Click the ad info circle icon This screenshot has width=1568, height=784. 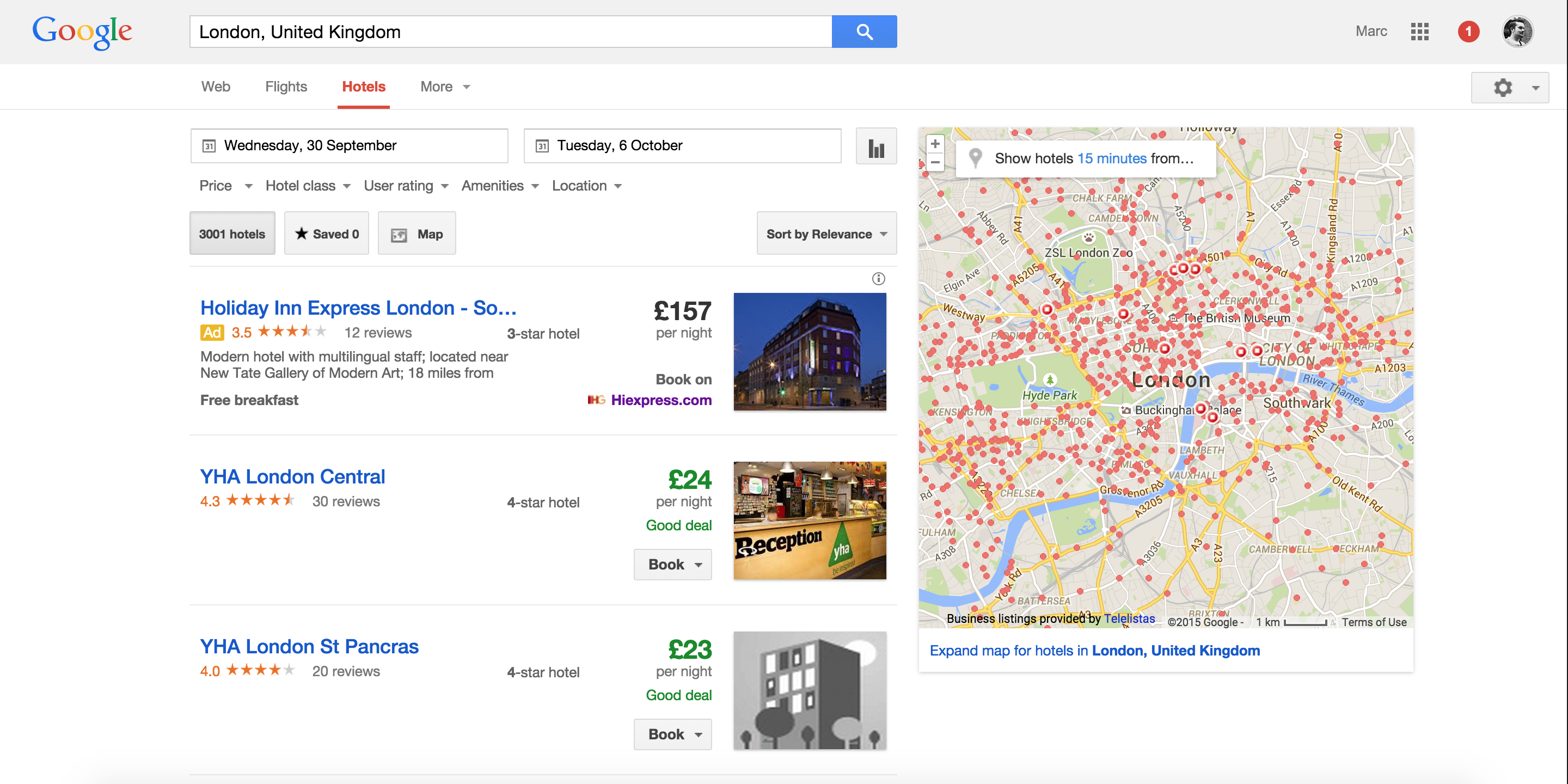(878, 279)
